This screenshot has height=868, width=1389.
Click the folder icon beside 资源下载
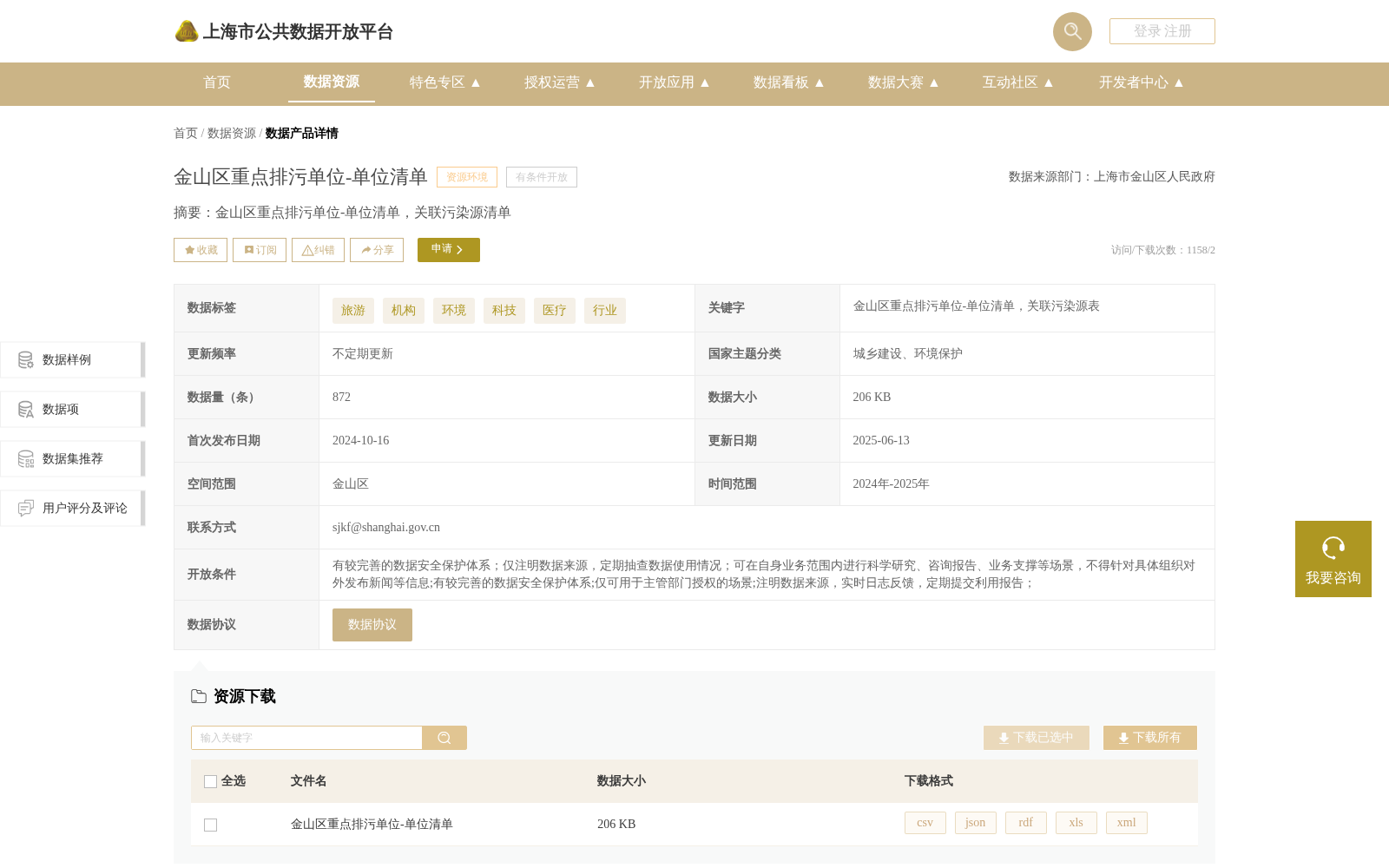199,696
